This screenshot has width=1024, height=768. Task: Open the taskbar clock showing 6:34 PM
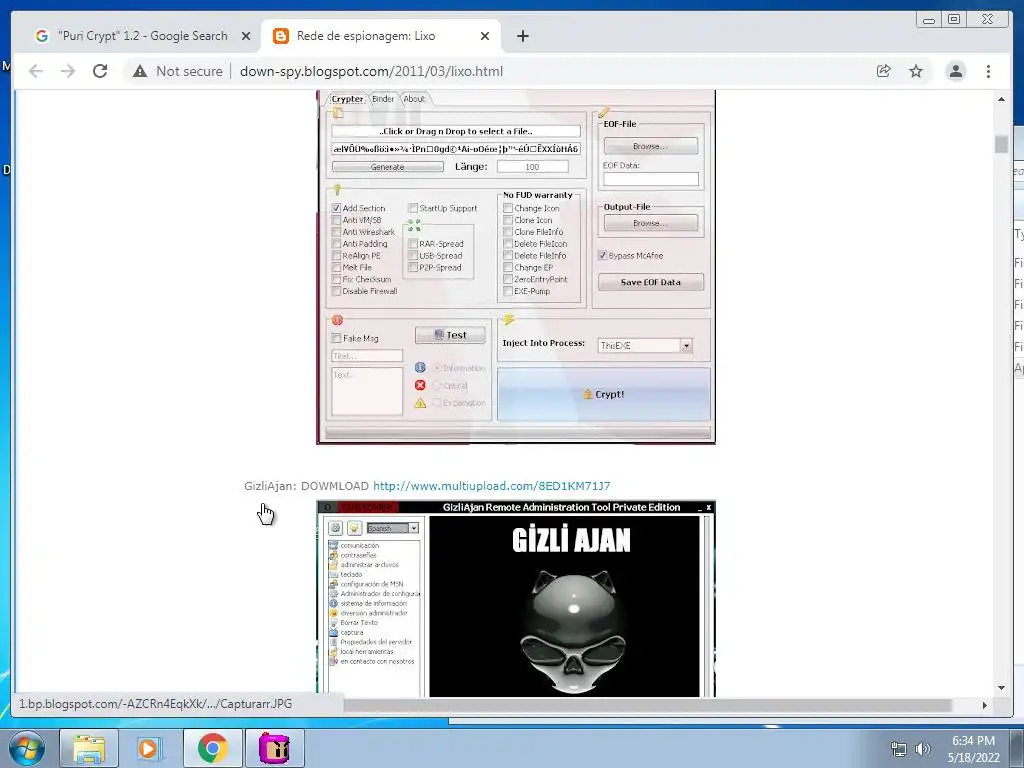pos(973,749)
